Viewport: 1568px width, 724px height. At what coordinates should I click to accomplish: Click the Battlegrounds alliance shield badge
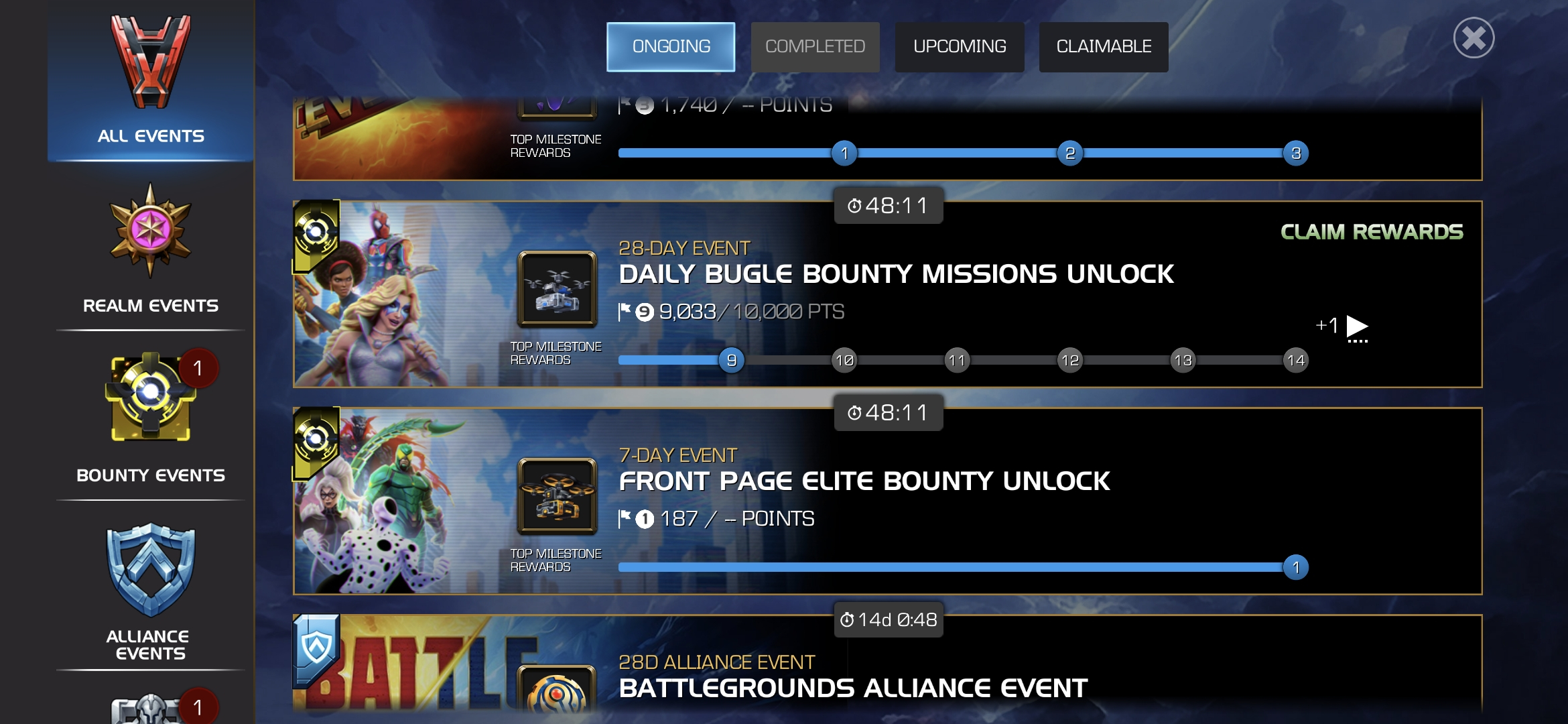[316, 649]
